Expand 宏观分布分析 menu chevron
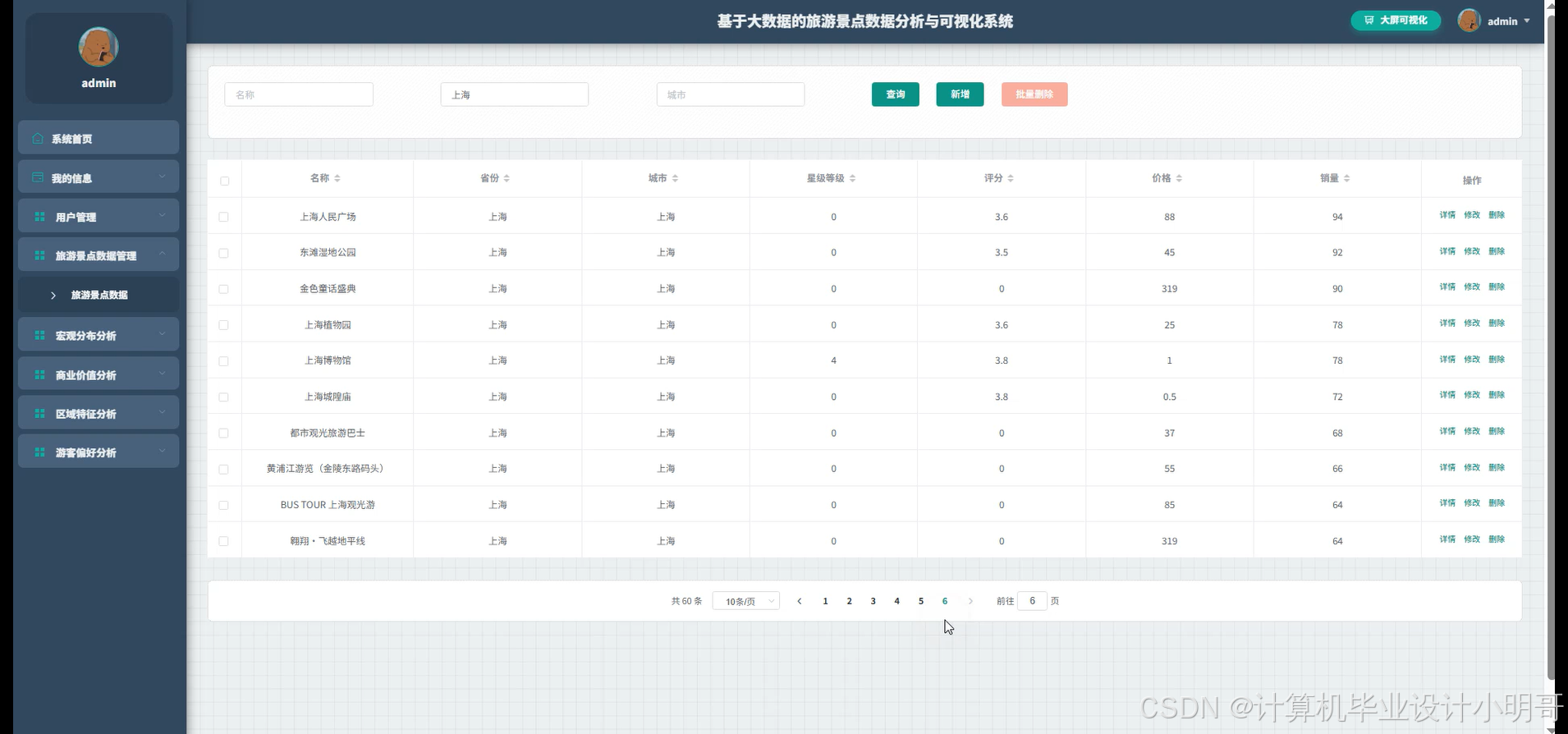 pos(162,333)
